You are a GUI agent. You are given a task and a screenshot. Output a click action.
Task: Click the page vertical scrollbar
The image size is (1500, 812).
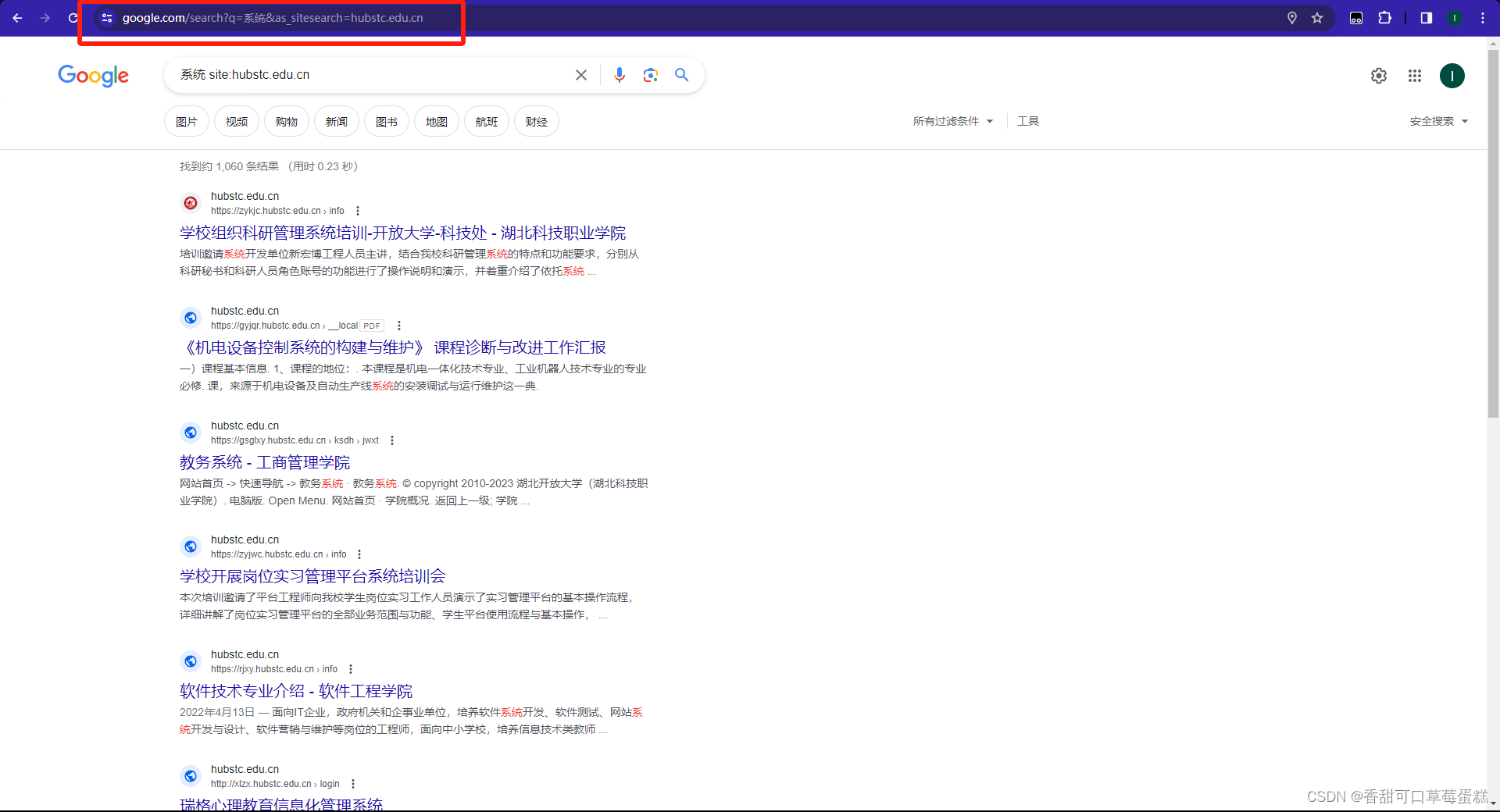tap(1493, 234)
